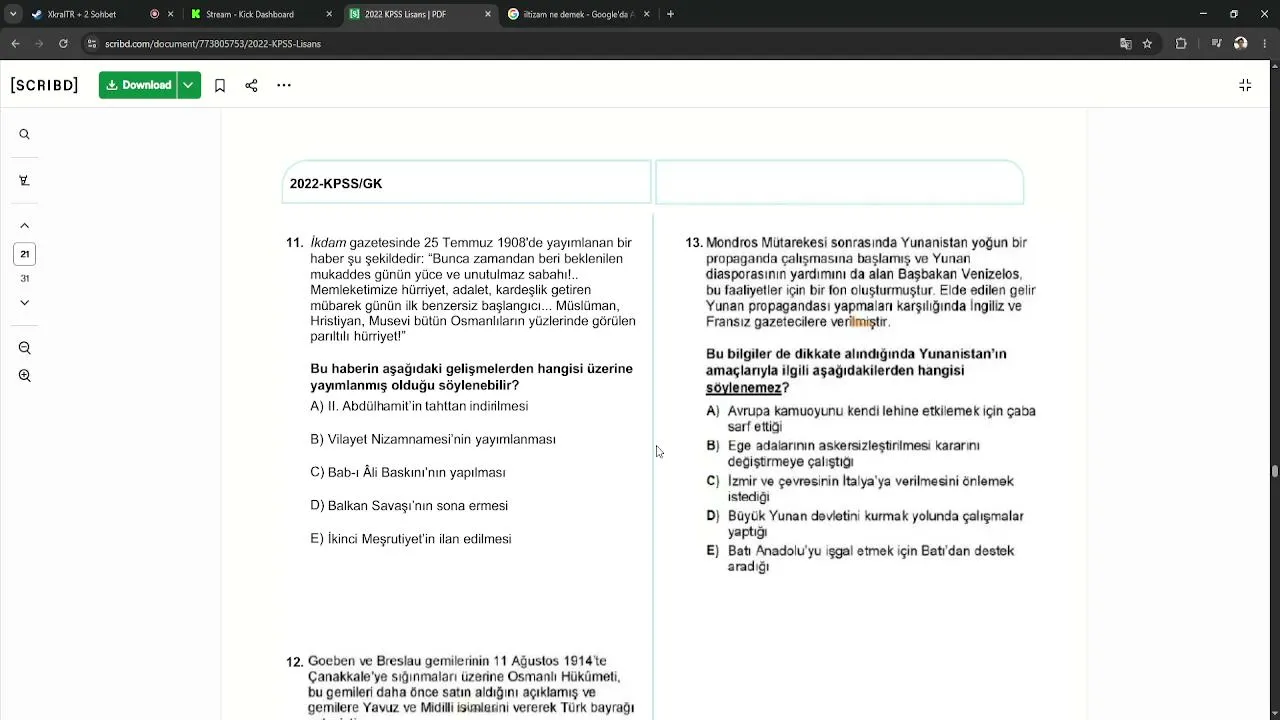The width and height of the screenshot is (1280, 720).
Task: Click the 2022-KPSS/GK page header
Action: 336,184
